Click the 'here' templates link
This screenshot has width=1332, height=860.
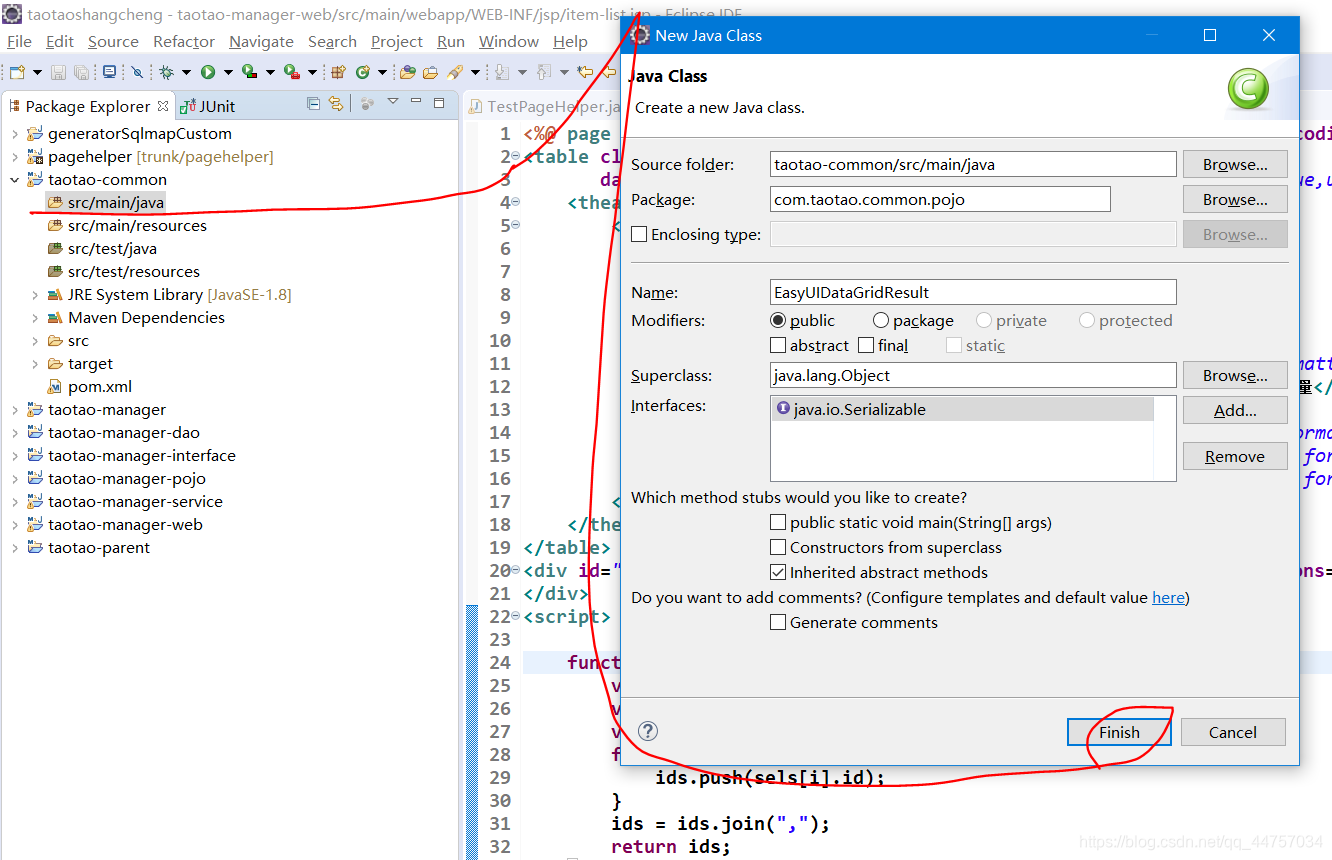[x=1168, y=597]
